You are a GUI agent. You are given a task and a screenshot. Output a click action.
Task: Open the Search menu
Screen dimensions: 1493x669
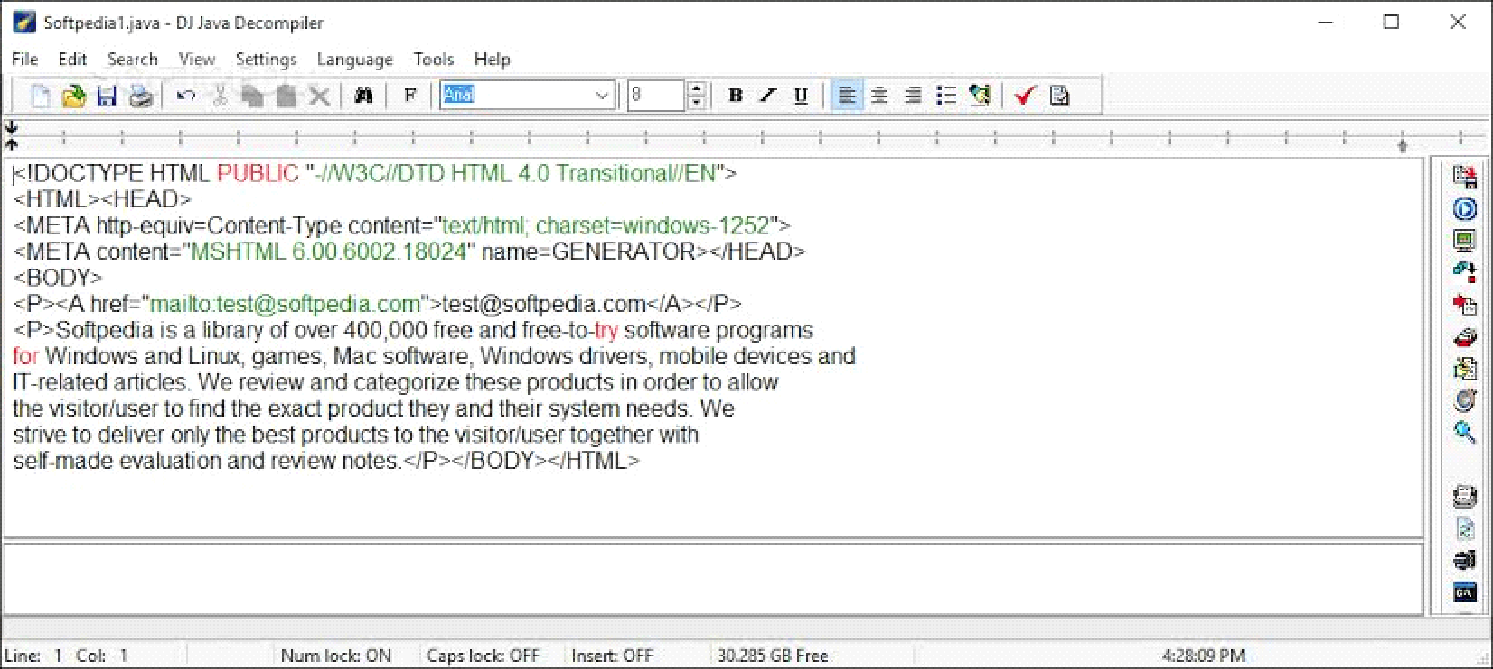[132, 59]
